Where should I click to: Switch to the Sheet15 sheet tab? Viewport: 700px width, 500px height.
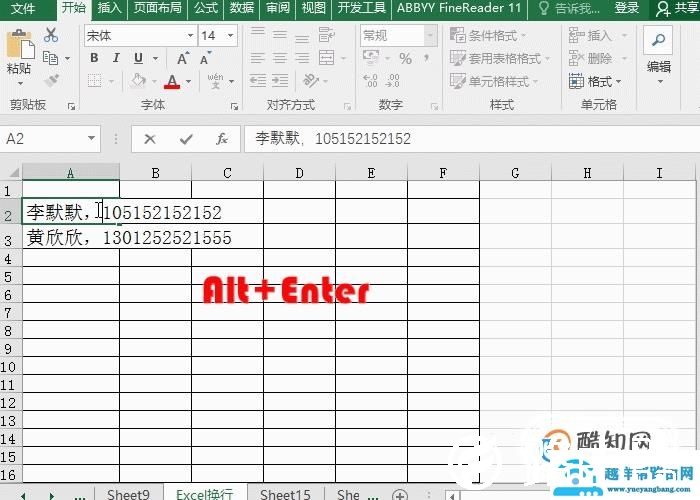285,494
